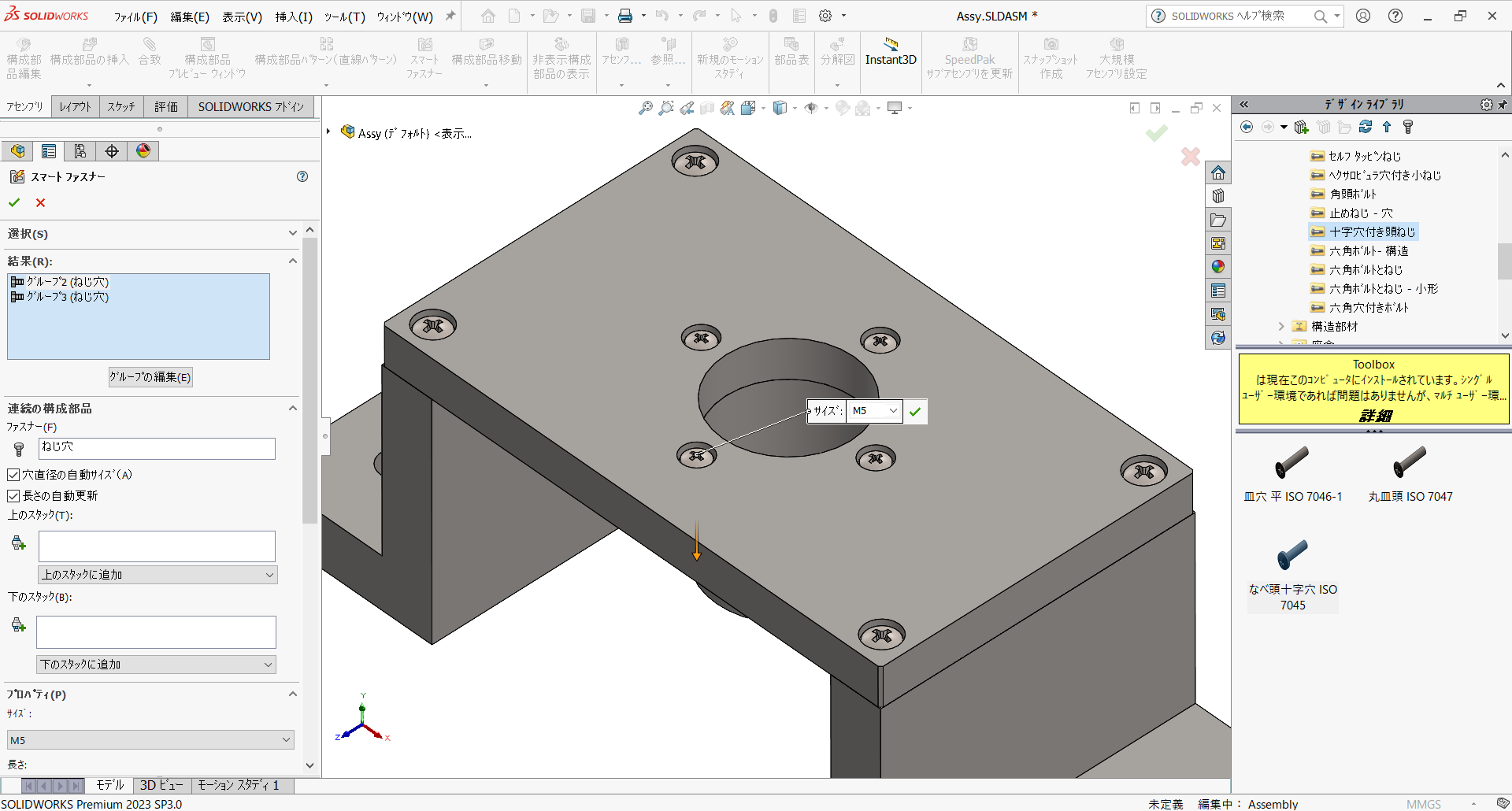
Task: Click グループの編集(E) button
Action: (x=150, y=377)
